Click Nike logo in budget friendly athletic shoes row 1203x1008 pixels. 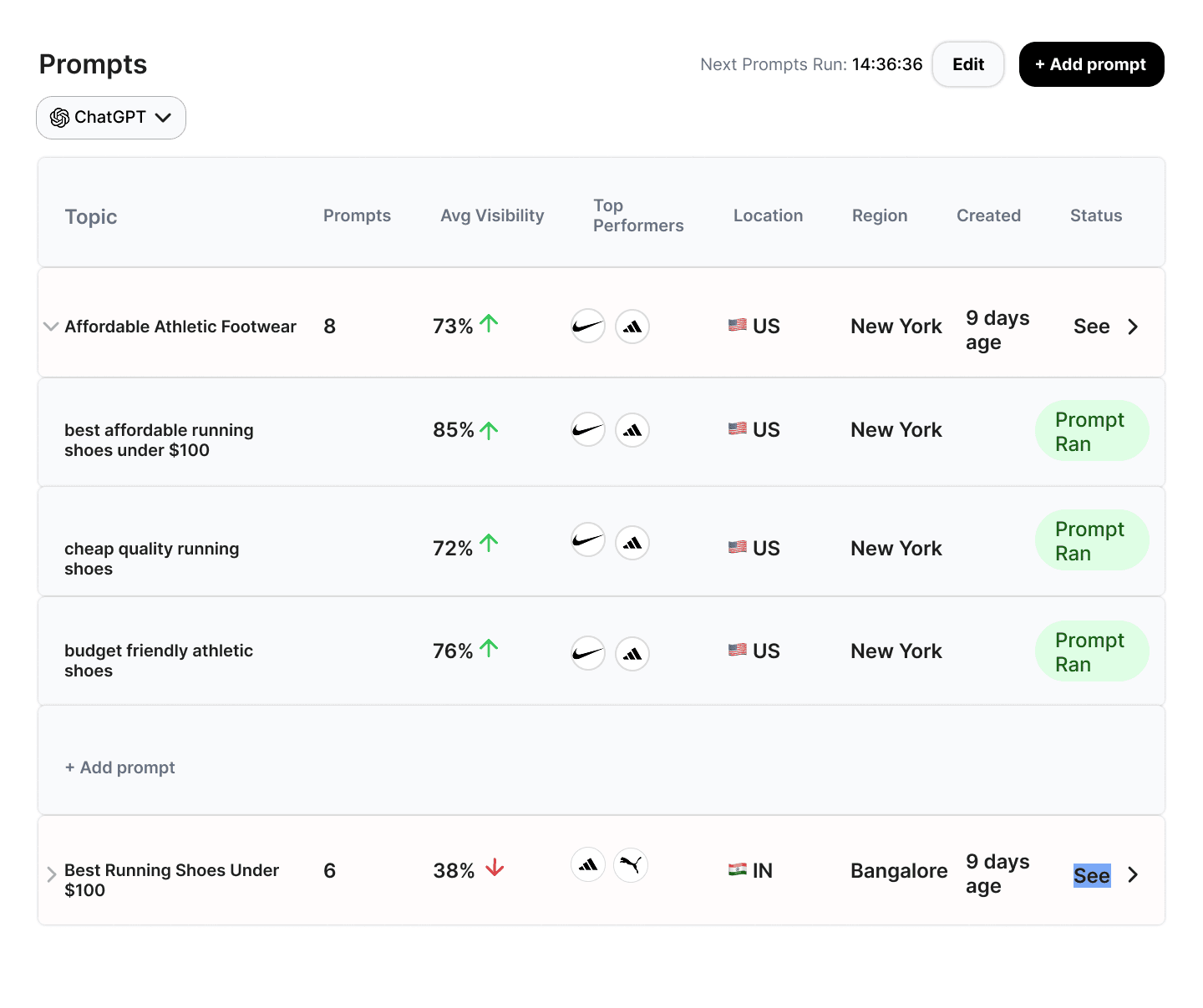click(588, 653)
